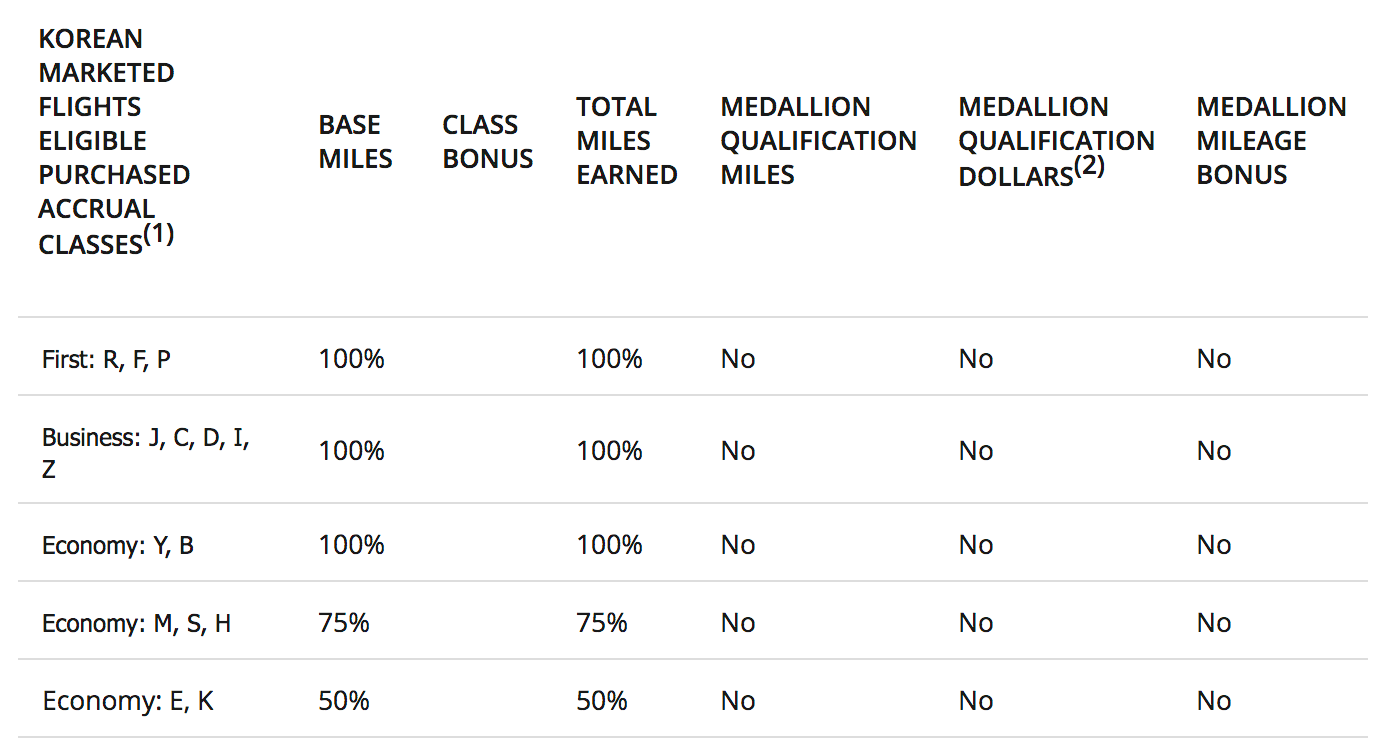This screenshot has width=1382, height=752.
Task: Click Business row total miles earned 100%
Action: [609, 452]
